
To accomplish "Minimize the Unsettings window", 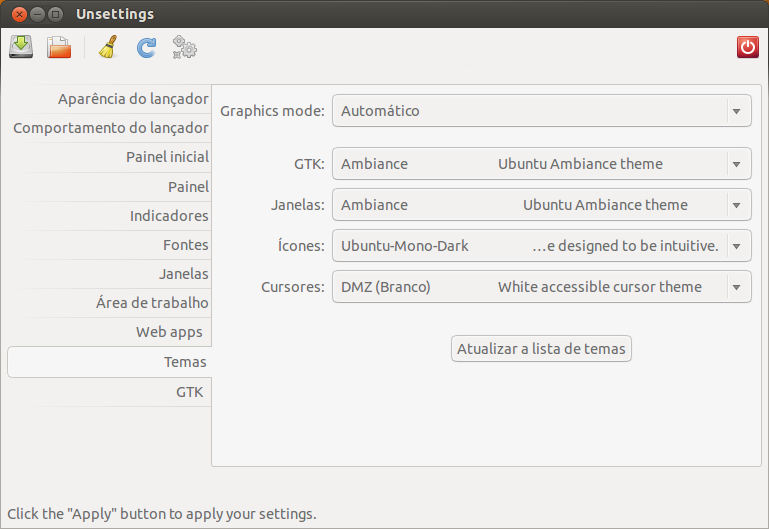I will point(37,14).
